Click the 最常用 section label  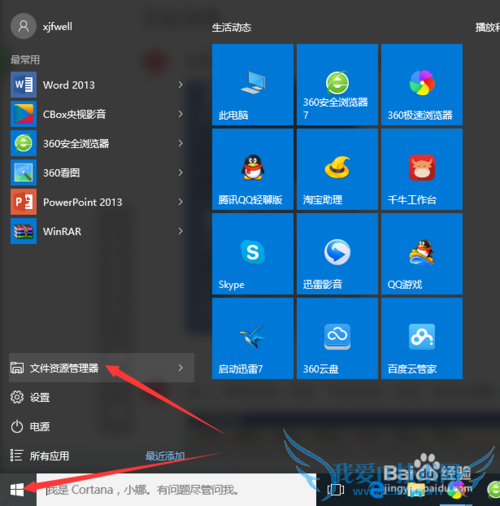[x=25, y=60]
